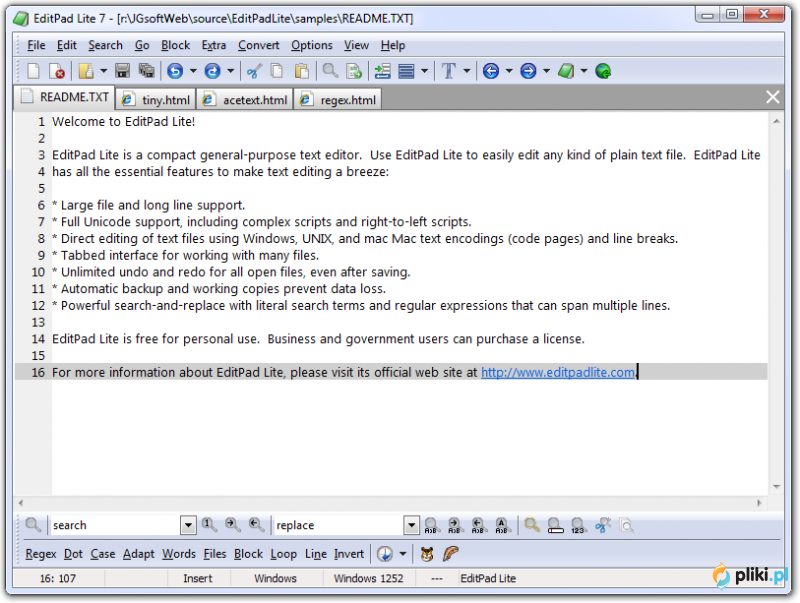Open the File menu
This screenshot has height=603, width=800.
(x=36, y=45)
